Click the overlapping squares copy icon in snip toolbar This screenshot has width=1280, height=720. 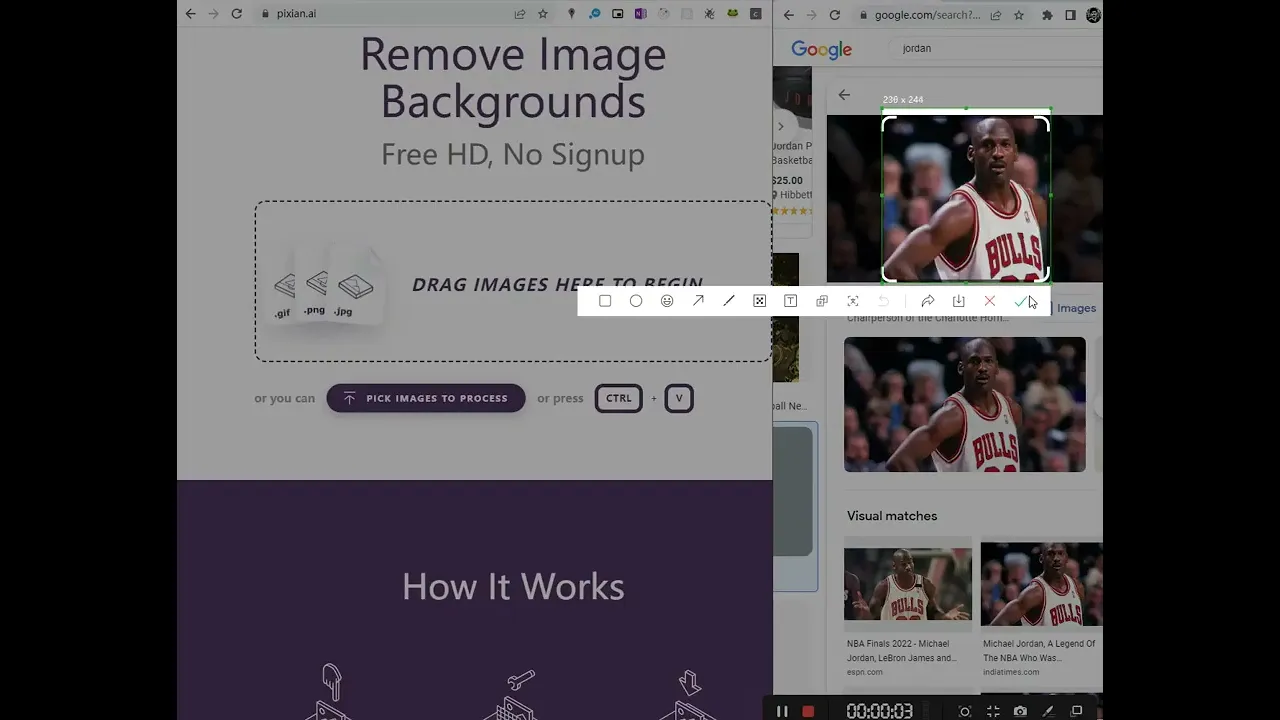pos(822,301)
